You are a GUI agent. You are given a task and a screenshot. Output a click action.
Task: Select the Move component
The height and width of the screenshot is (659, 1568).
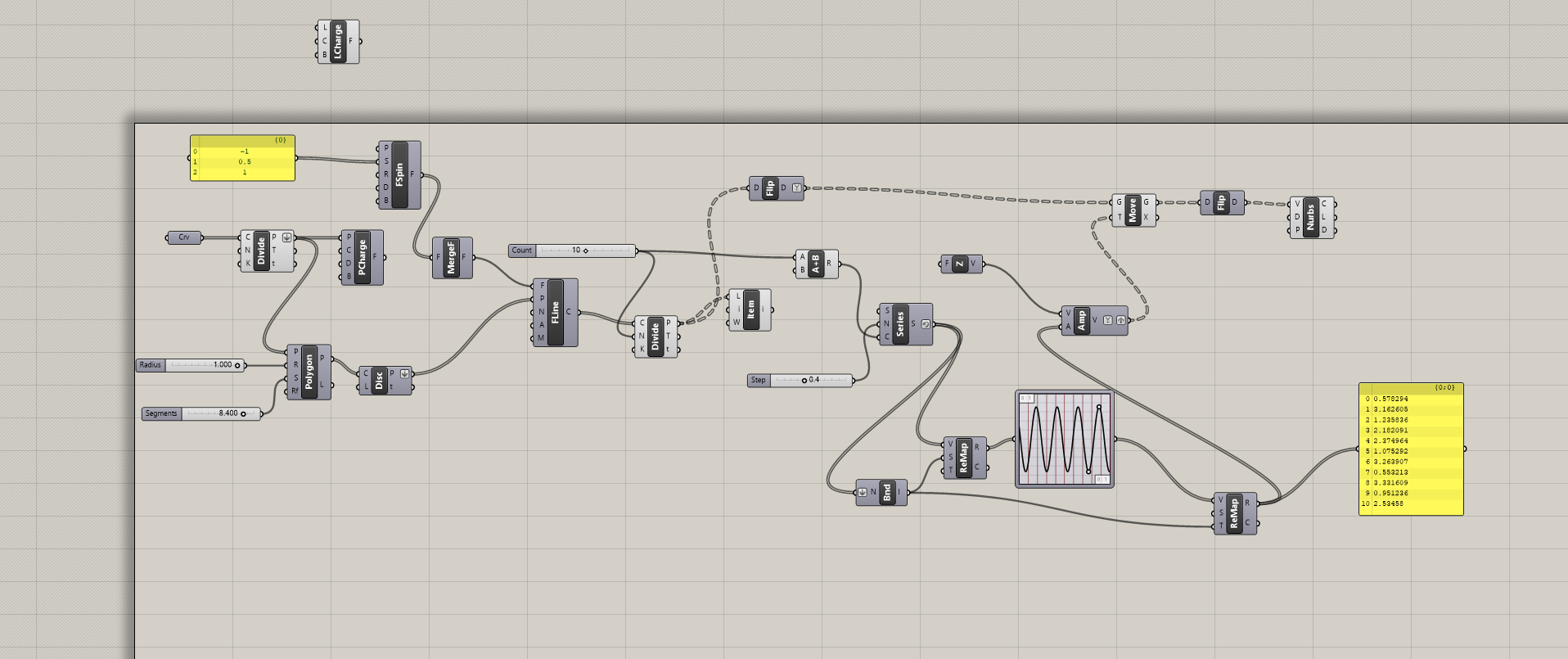point(1133,210)
